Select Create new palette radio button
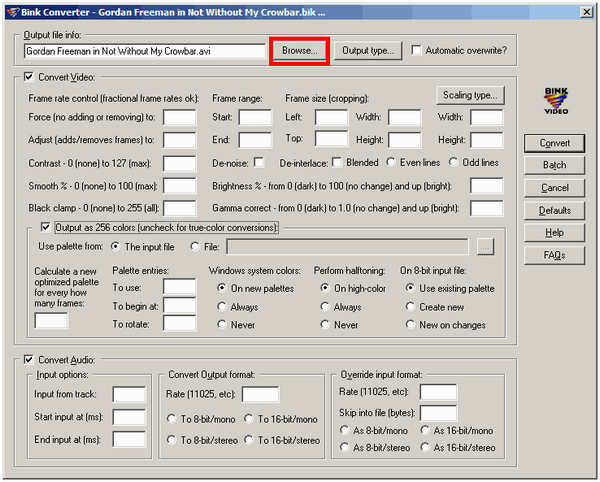This screenshot has width=600, height=482. click(410, 306)
